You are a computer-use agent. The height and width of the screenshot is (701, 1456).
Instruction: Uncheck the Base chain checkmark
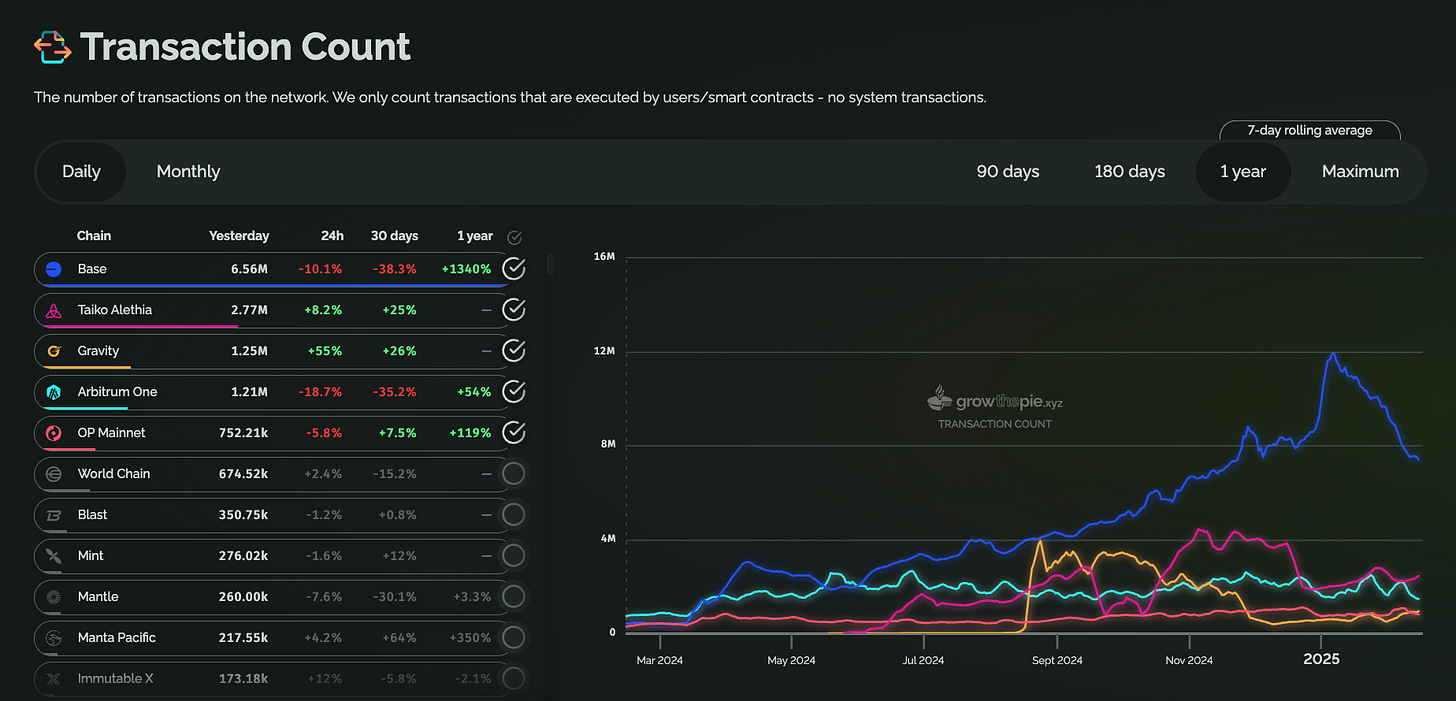coord(513,269)
